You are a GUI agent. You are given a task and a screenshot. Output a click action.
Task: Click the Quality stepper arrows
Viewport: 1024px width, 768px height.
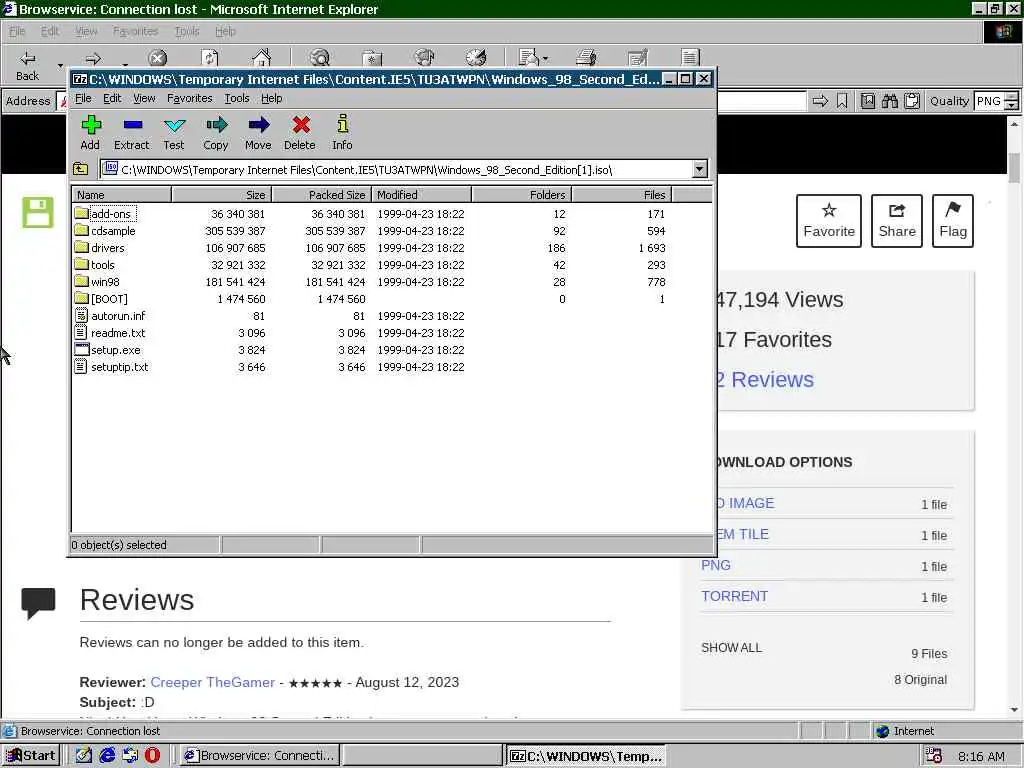click(1011, 101)
